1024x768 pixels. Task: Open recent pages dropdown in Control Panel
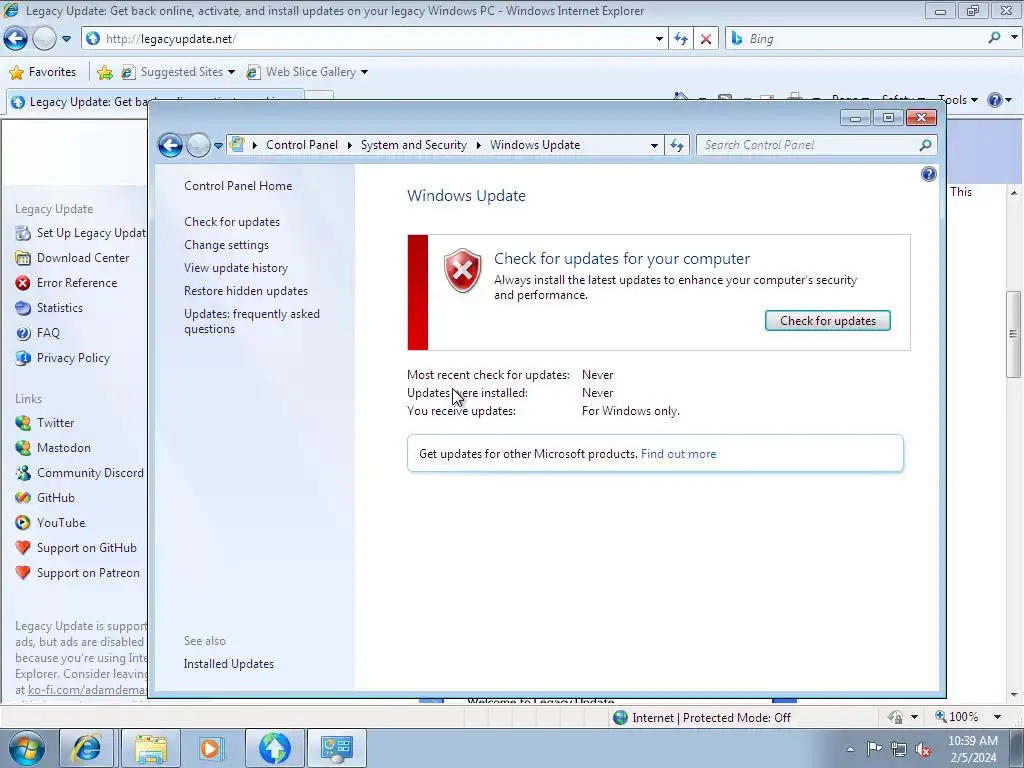click(x=218, y=146)
